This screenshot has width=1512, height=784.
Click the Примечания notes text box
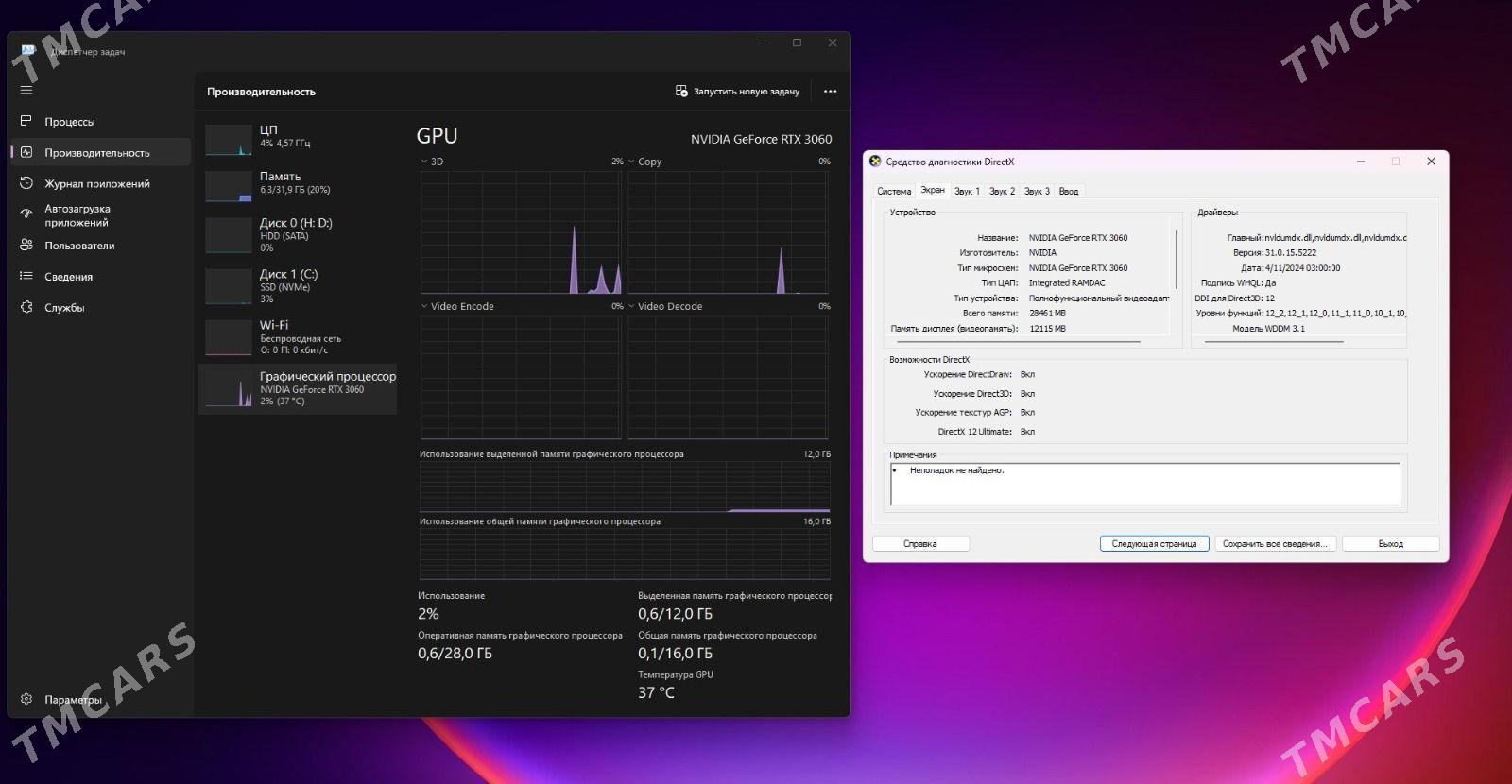pyautogui.click(x=1144, y=485)
